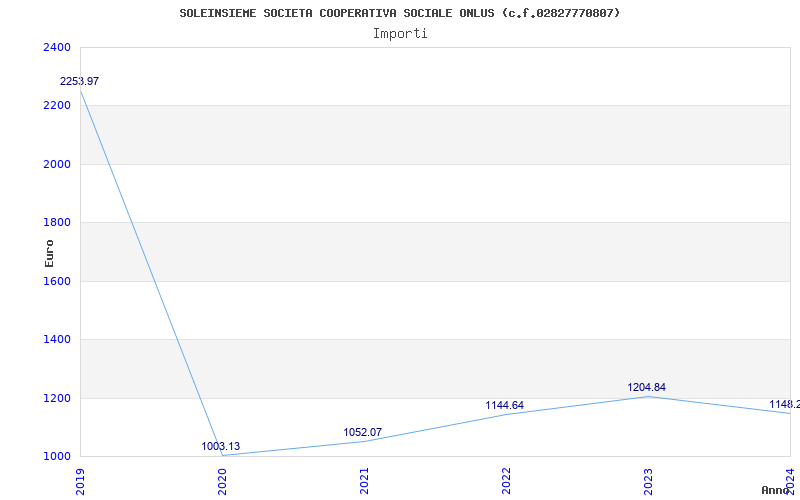Click the 1144.64 data point label
Image resolution: width=800 pixels, height=500 pixels.
(504, 406)
